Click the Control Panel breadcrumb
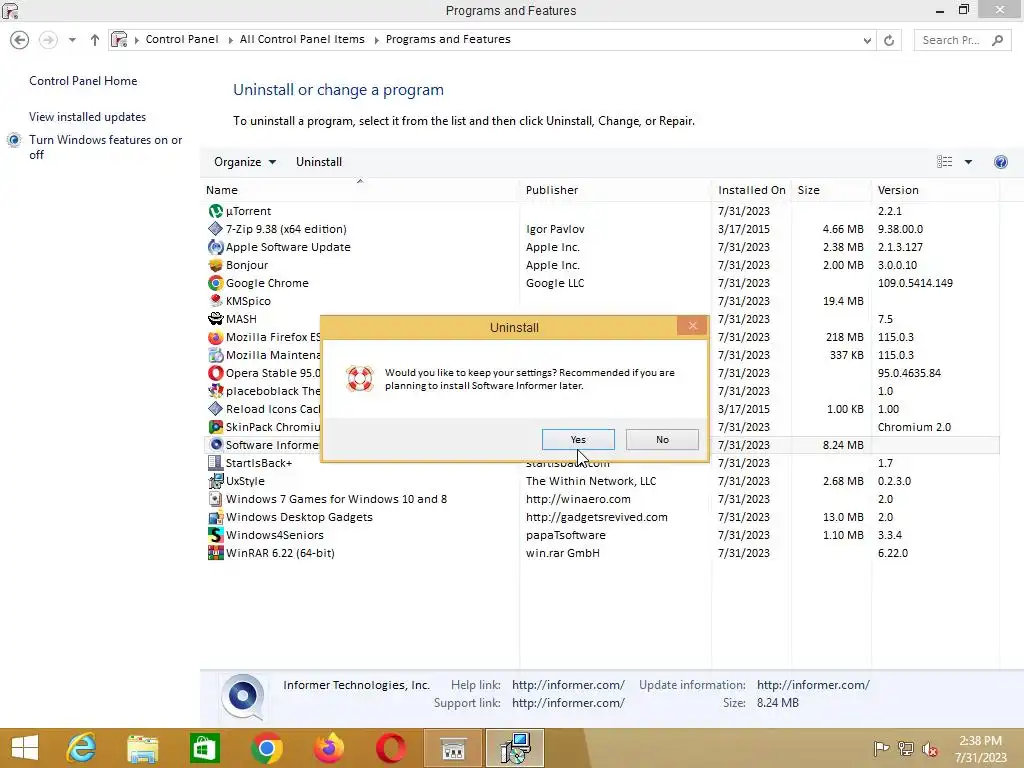 182,39
